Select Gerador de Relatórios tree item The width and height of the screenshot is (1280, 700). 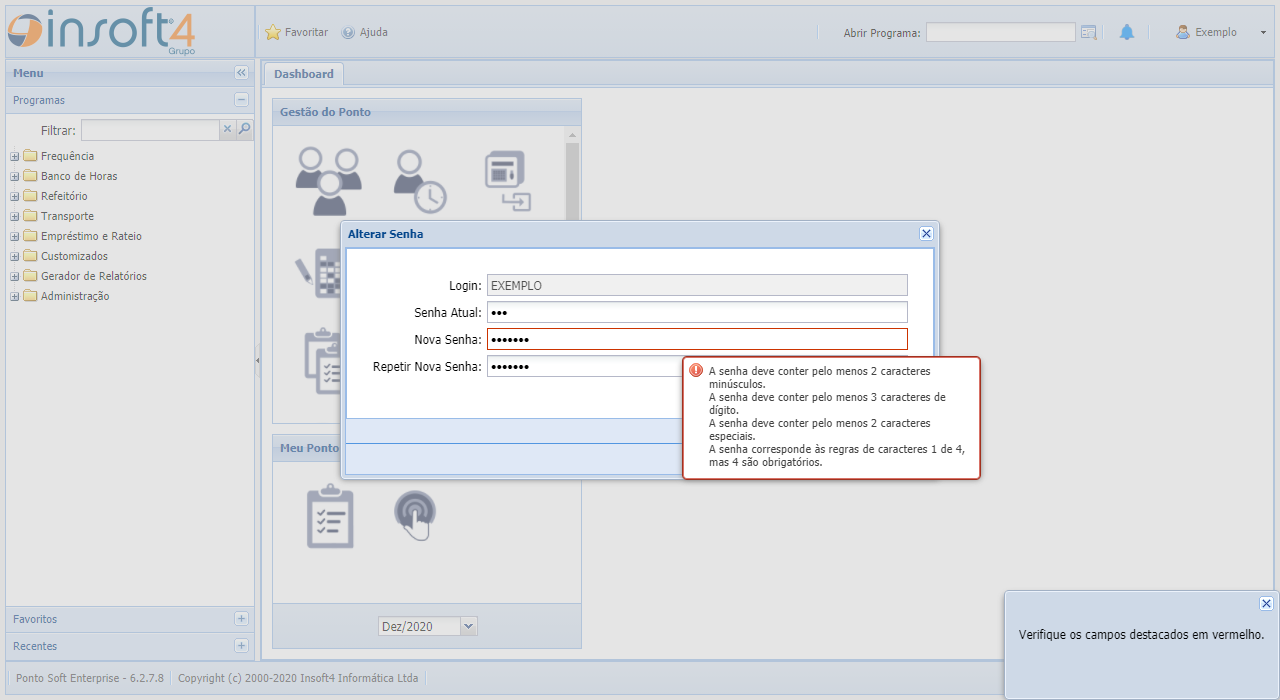click(93, 276)
